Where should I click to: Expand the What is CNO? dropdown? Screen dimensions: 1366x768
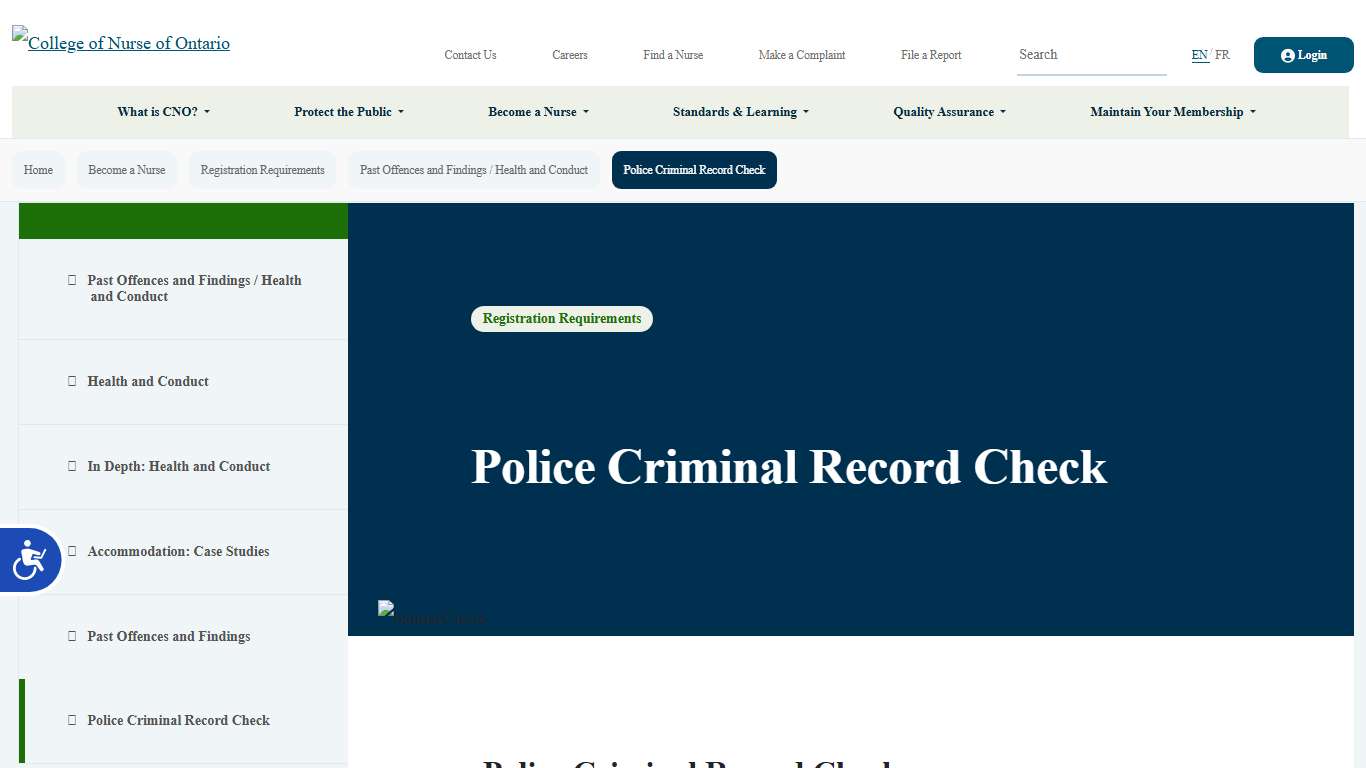click(163, 112)
